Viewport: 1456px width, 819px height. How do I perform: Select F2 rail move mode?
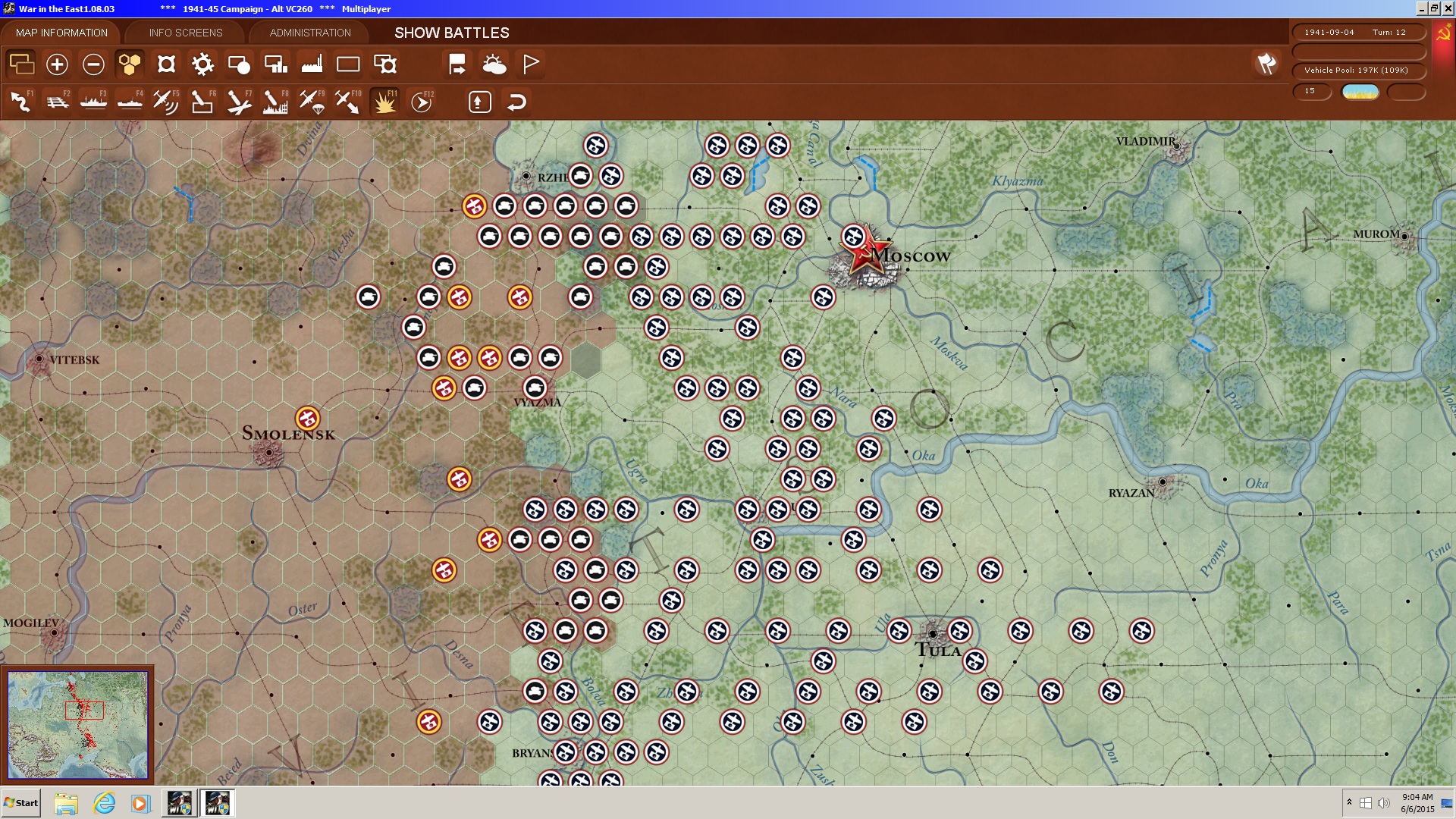[57, 102]
